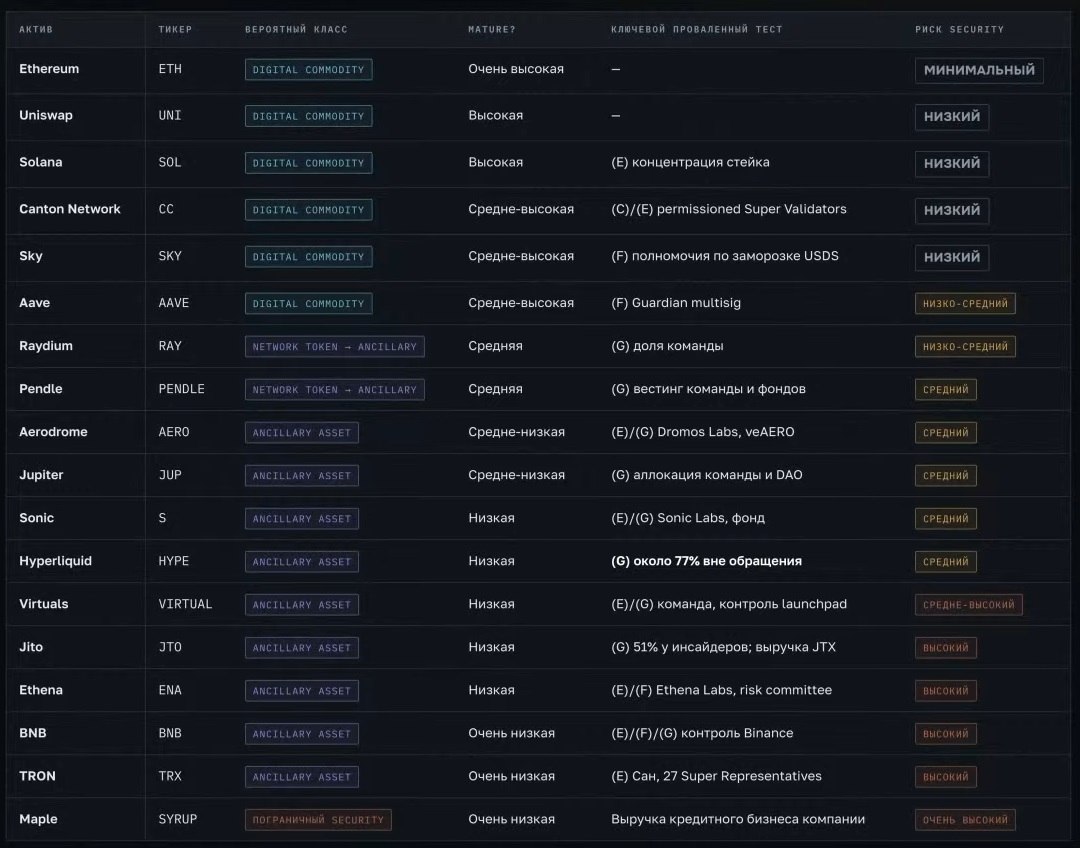This screenshot has height=848, width=1080.
Task: Click the Sonic asset name
Action: (37, 518)
